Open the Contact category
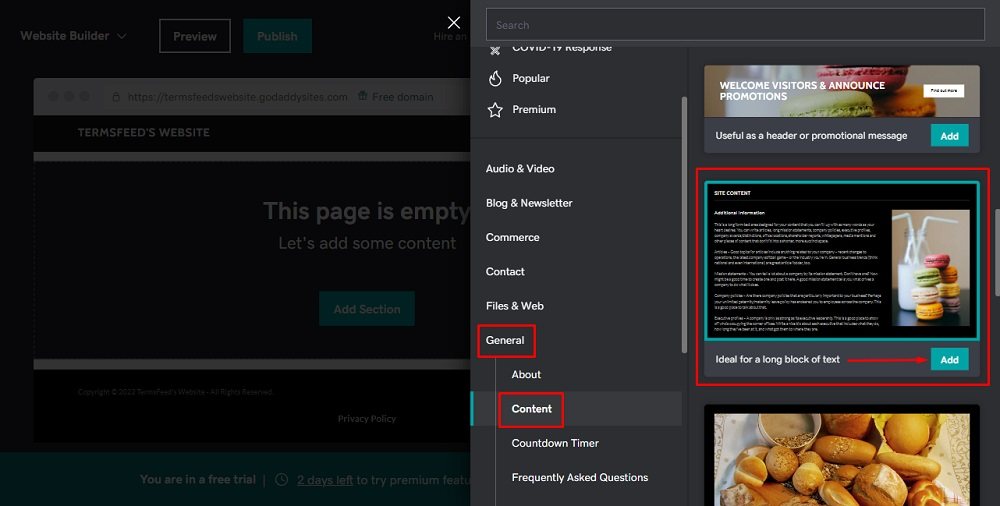 pos(505,272)
